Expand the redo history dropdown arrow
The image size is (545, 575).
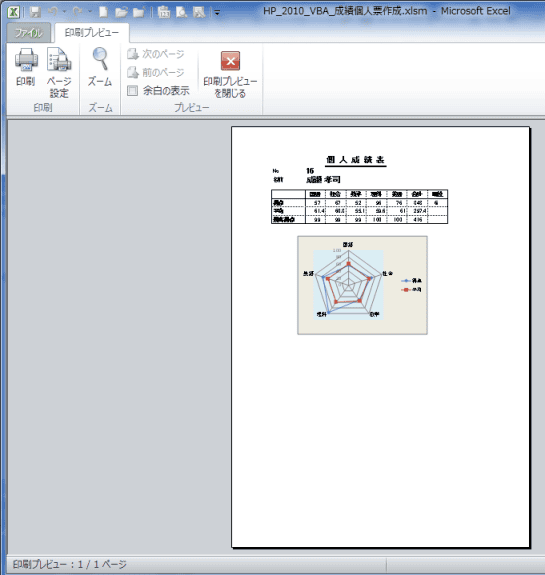click(90, 12)
